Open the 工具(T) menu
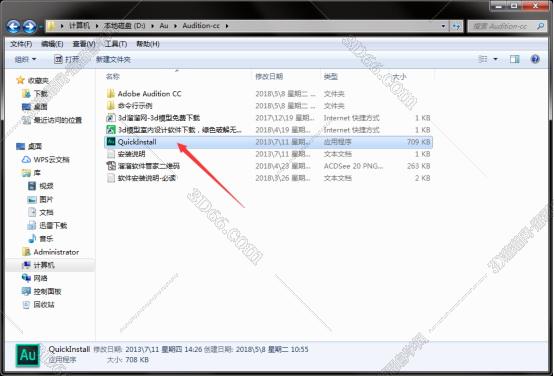 (116, 44)
